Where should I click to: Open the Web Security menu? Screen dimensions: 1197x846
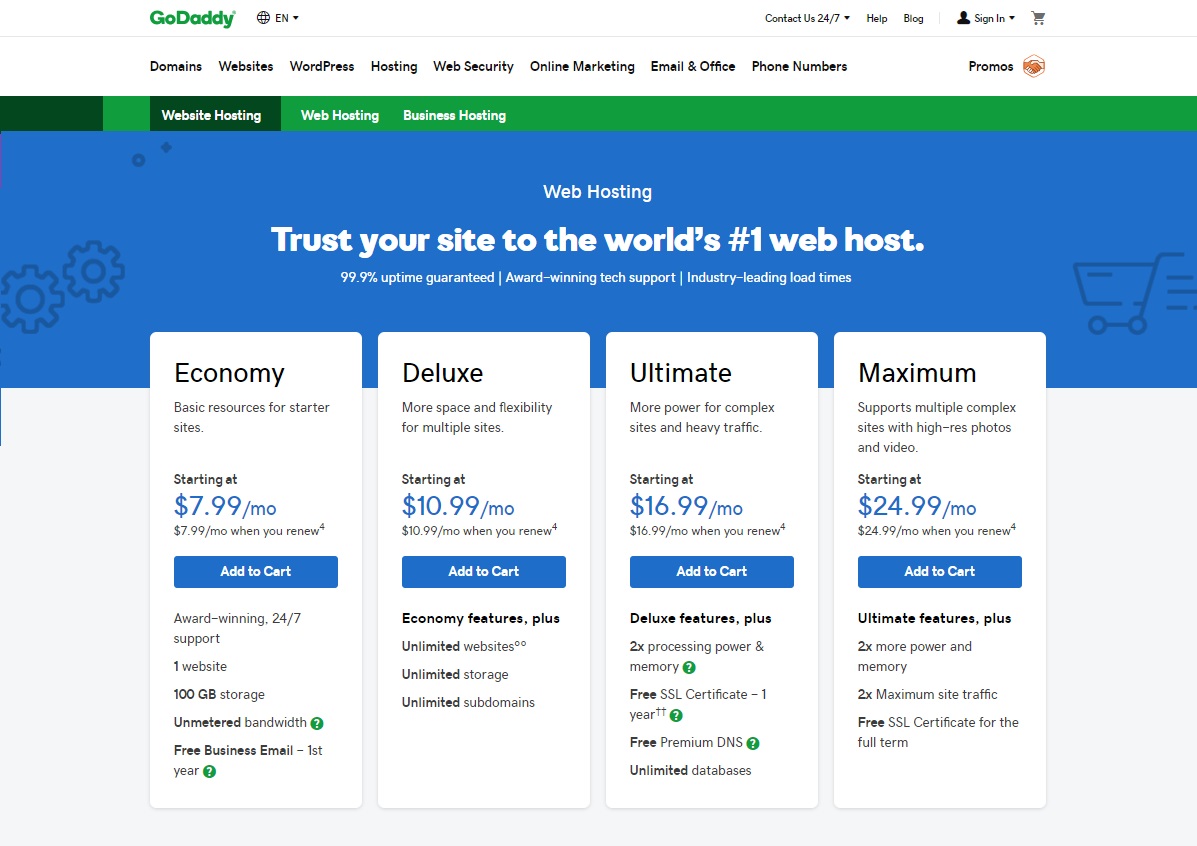coord(473,67)
